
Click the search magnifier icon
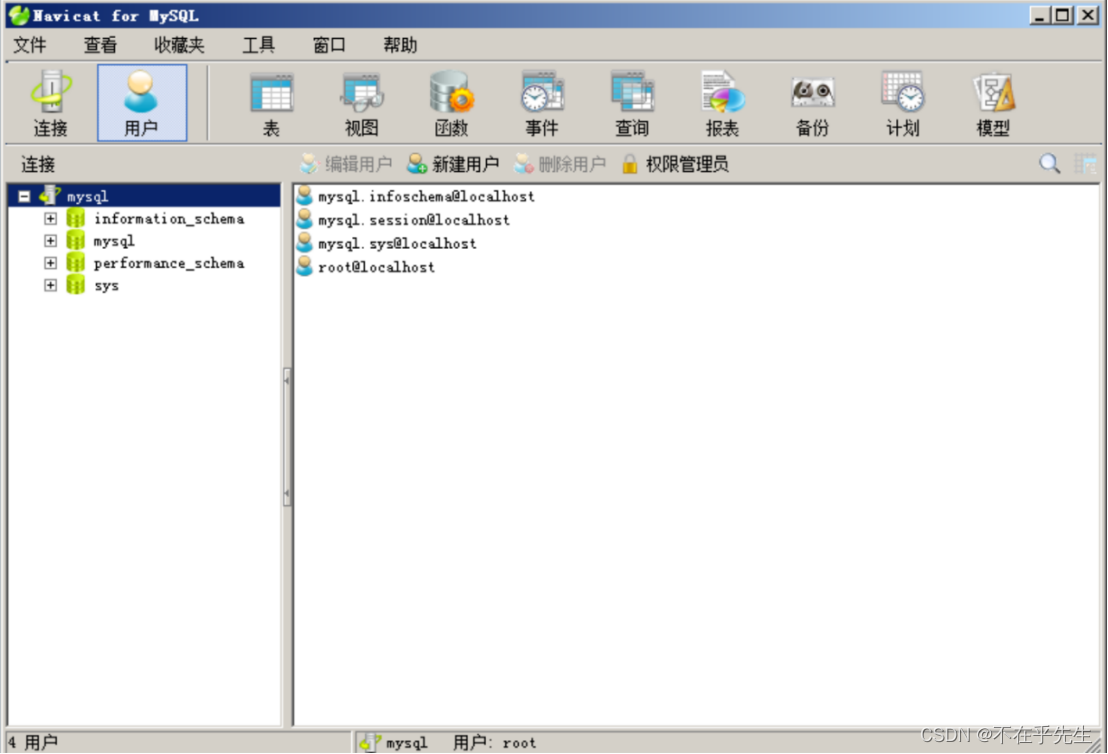pyautogui.click(x=1049, y=164)
